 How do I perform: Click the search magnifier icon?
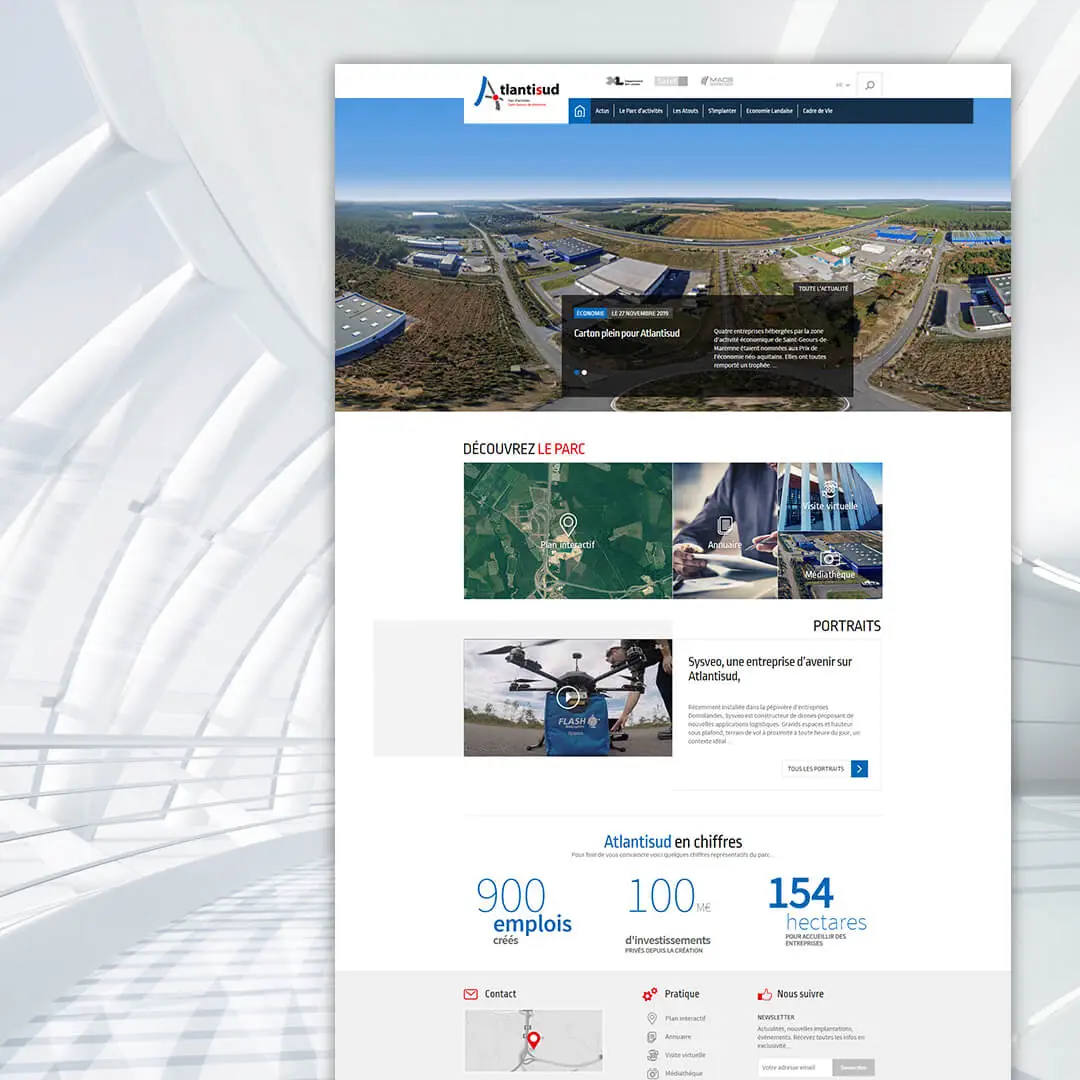coord(870,85)
